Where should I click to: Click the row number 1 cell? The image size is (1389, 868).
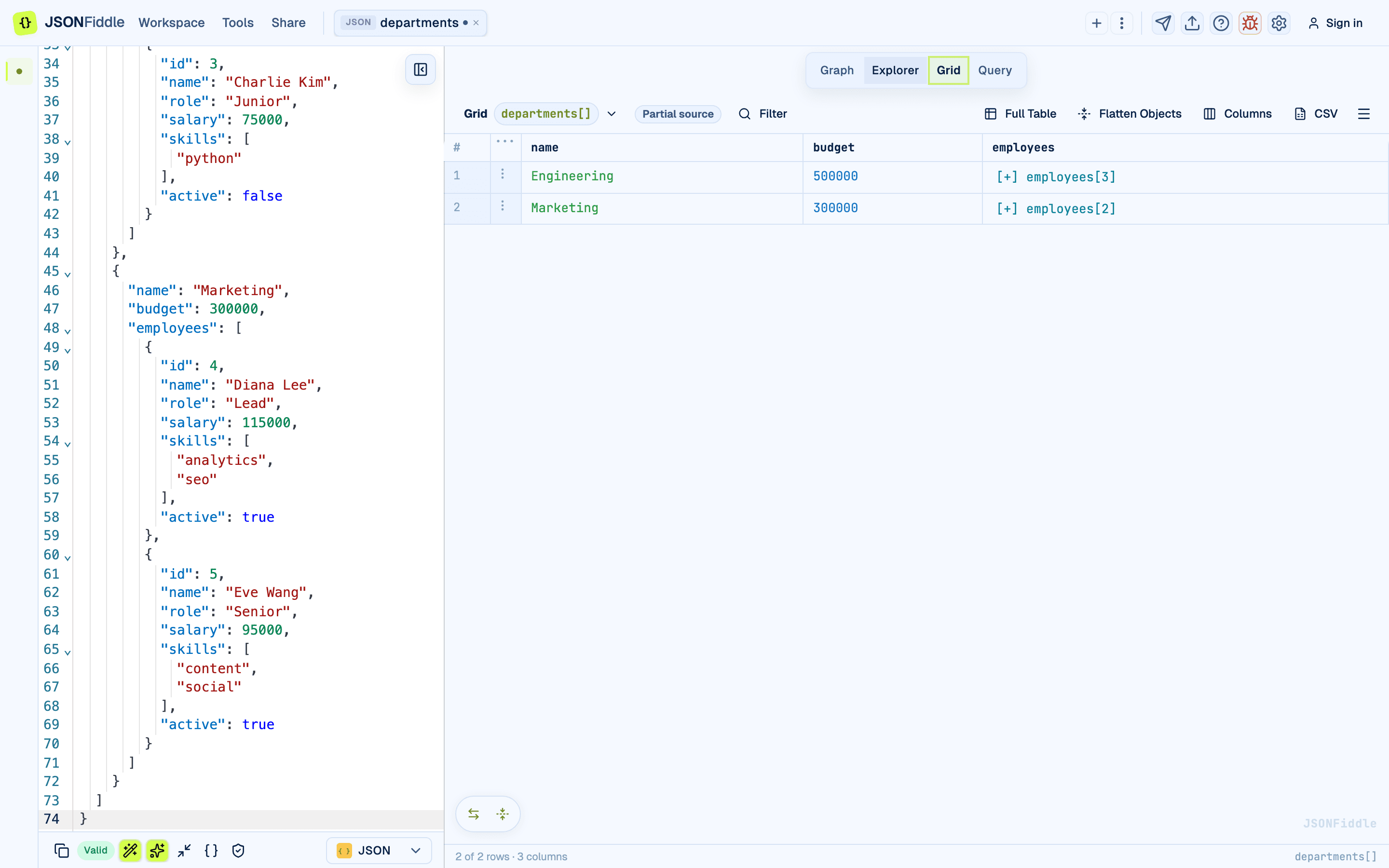(x=467, y=177)
